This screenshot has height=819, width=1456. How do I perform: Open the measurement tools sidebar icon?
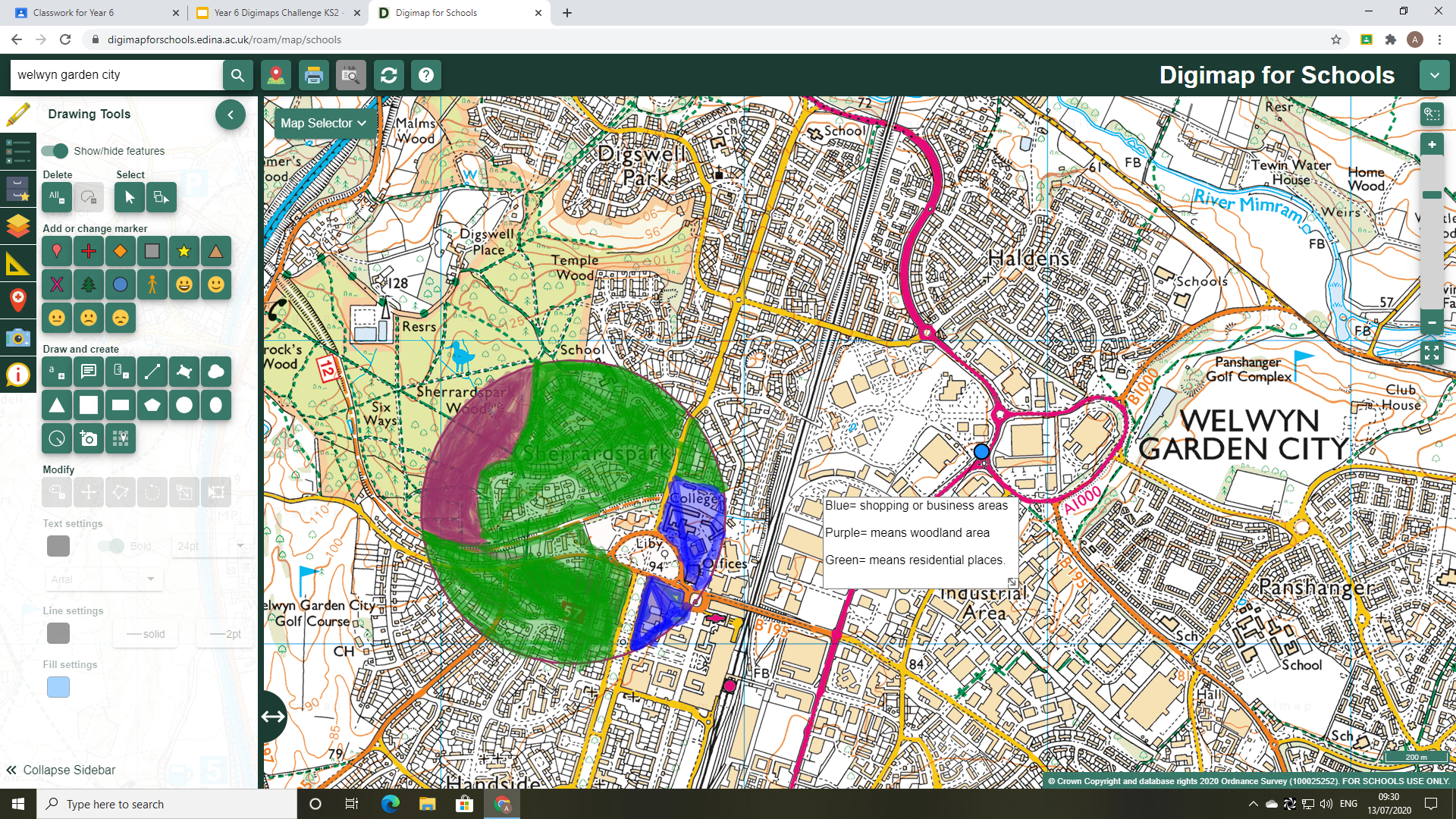[x=17, y=264]
